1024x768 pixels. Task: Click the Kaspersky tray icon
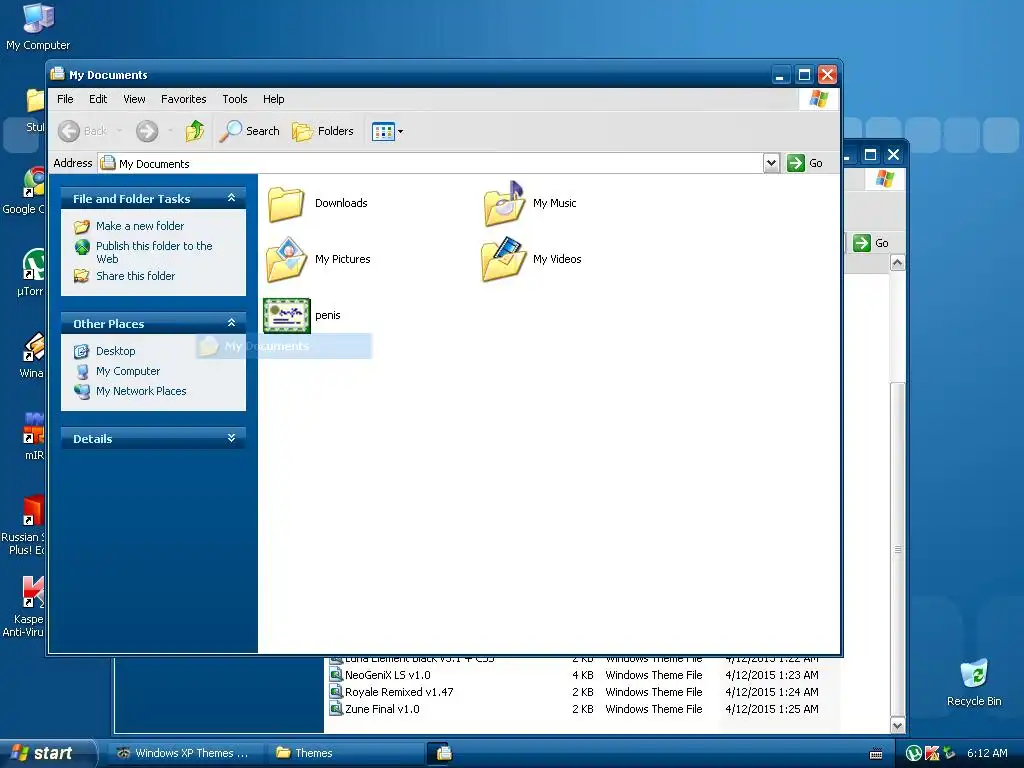(932, 754)
